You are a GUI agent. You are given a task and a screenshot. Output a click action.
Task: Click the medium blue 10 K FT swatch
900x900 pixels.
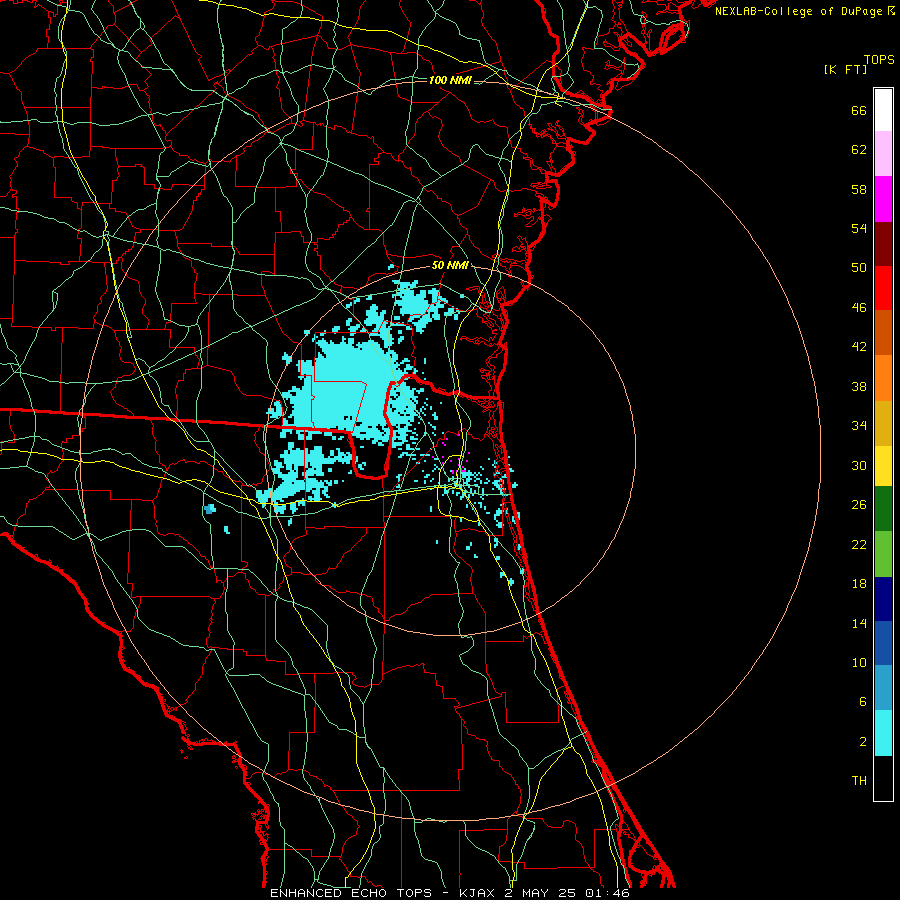click(883, 643)
